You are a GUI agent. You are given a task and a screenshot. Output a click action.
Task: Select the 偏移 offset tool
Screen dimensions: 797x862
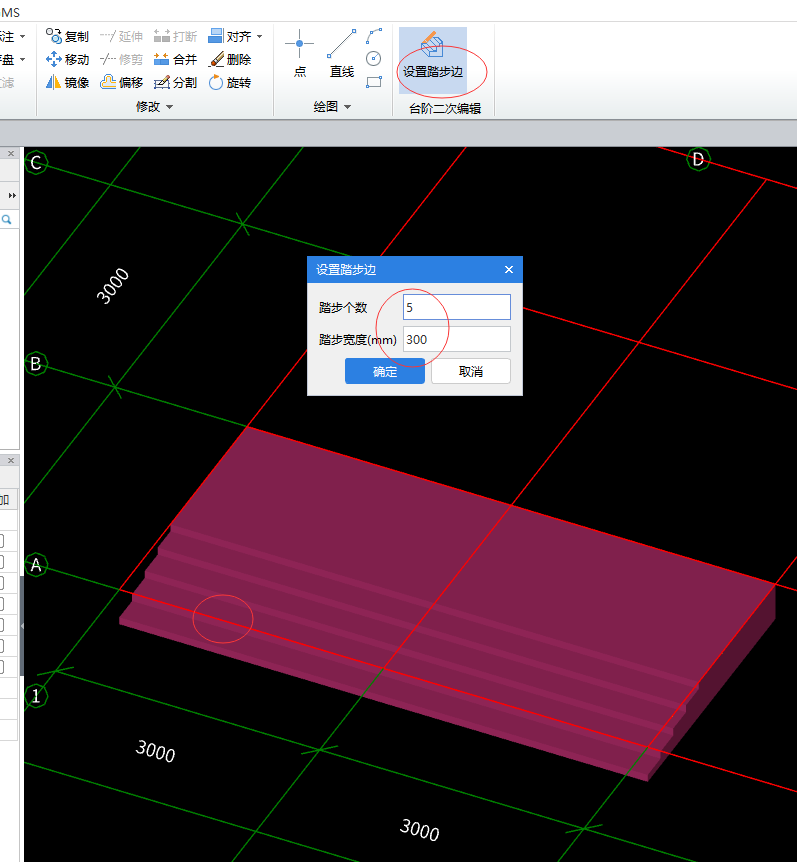(121, 82)
